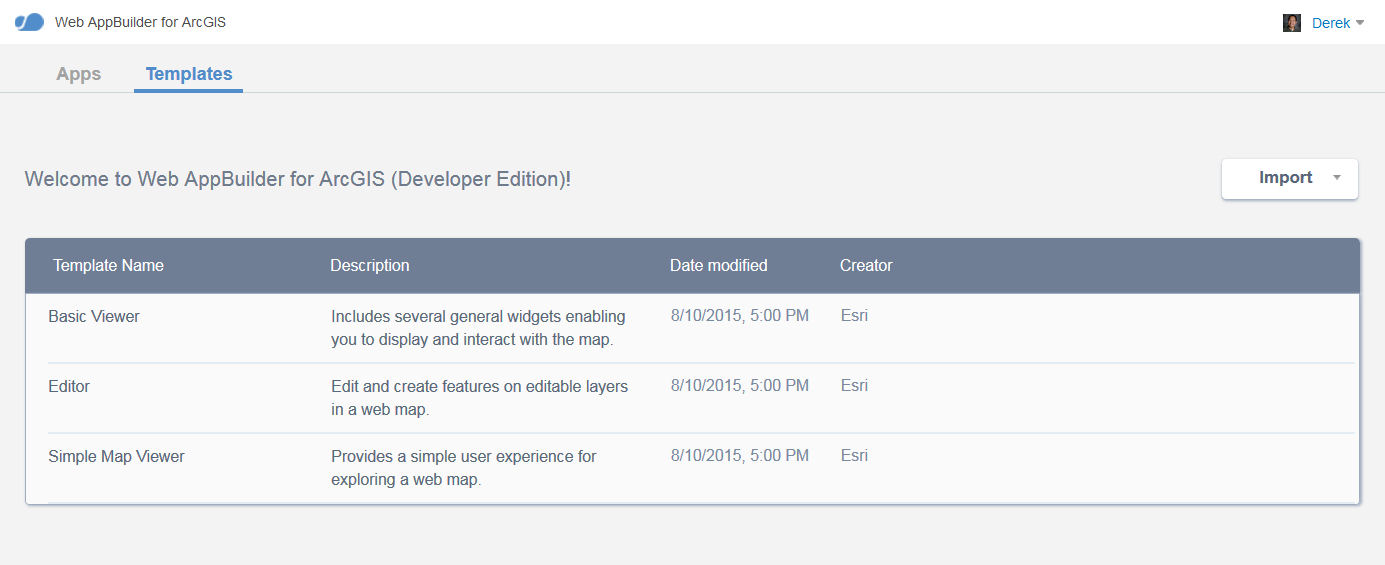Click the Web AppBuilder for ArcGIS title
Screen dimensions: 1385x565
[140, 22]
